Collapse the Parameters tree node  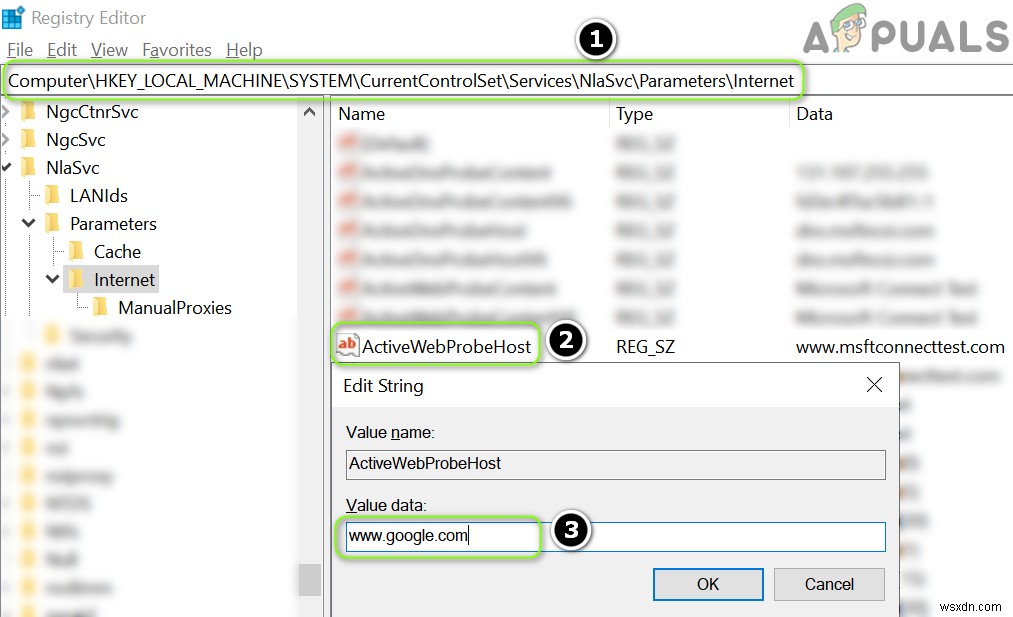[28, 224]
